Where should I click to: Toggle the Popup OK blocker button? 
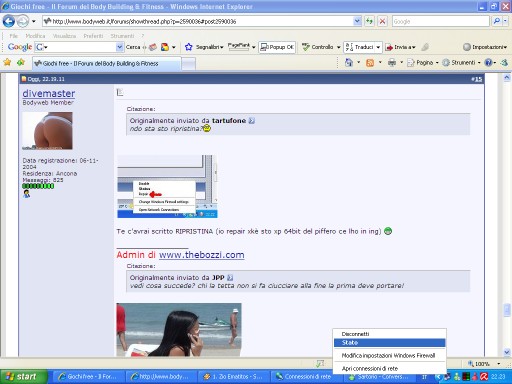277,47
